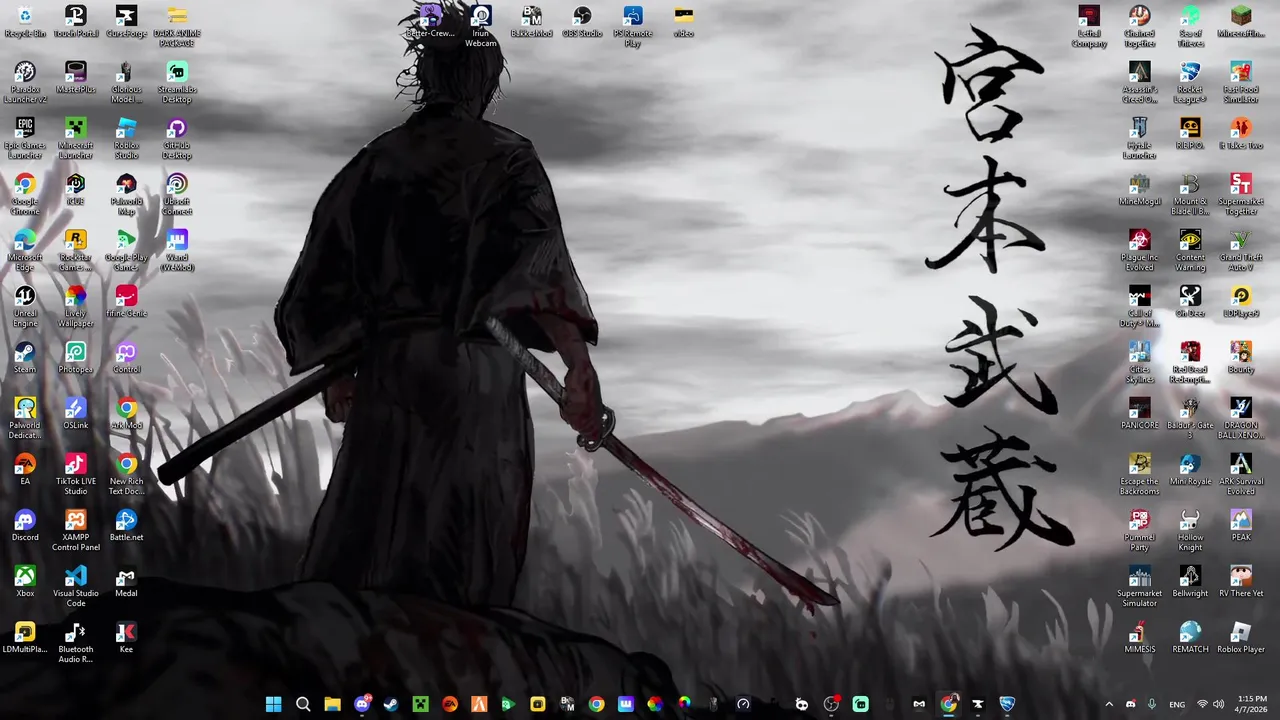The image size is (1280, 720).
Task: Open Steam from the taskbar
Action: 391,704
